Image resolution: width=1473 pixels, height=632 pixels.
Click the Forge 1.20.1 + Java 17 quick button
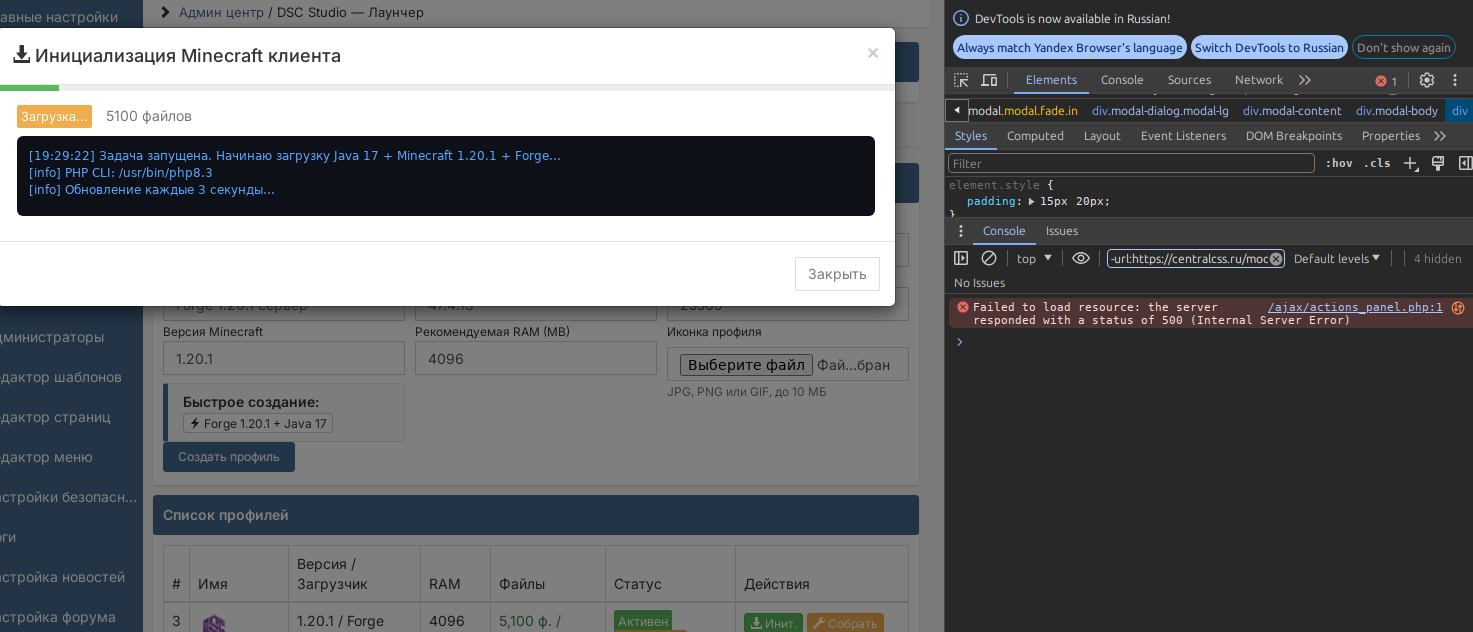(258, 423)
